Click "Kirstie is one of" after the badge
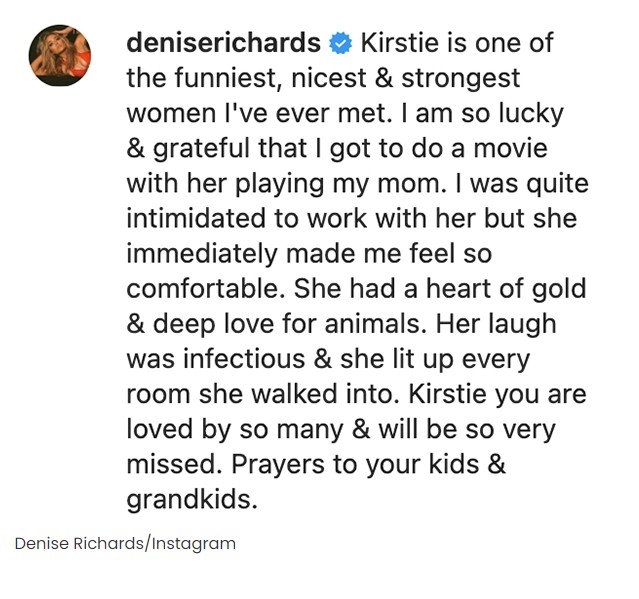Viewport: 639px width, 599px height. [x=456, y=44]
